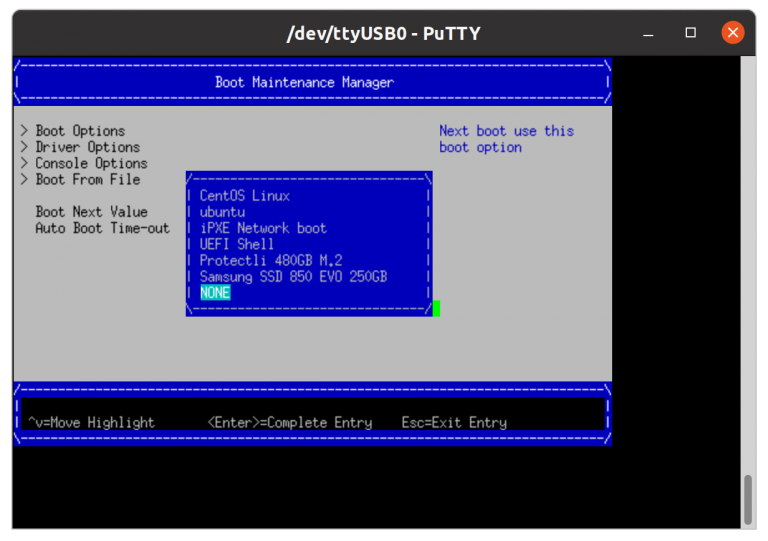Select the Auto Boot Time-out setting
Viewport: 768px width, 541px height.
102,228
